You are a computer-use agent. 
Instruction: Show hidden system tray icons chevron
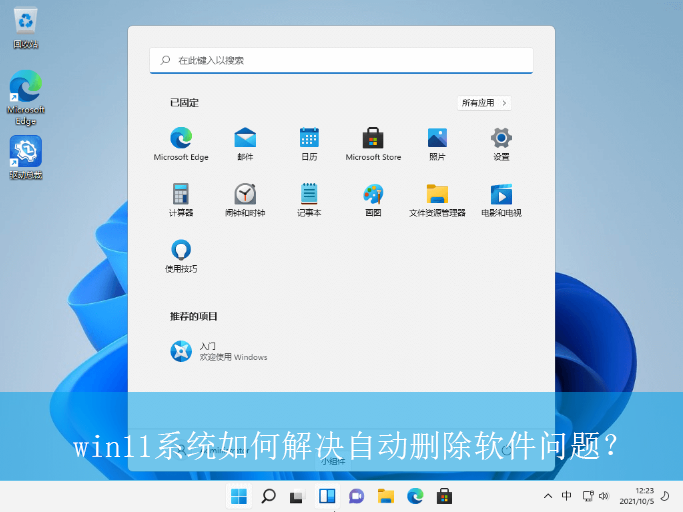[547, 496]
